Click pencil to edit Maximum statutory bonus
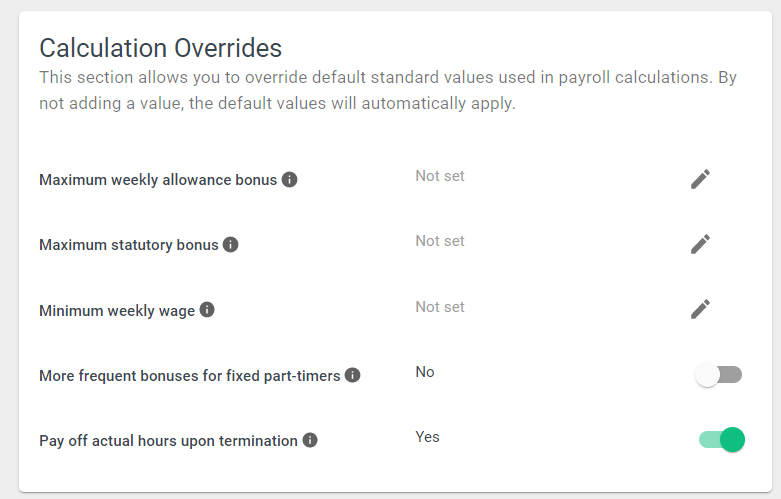This screenshot has width=781, height=499. tap(700, 244)
